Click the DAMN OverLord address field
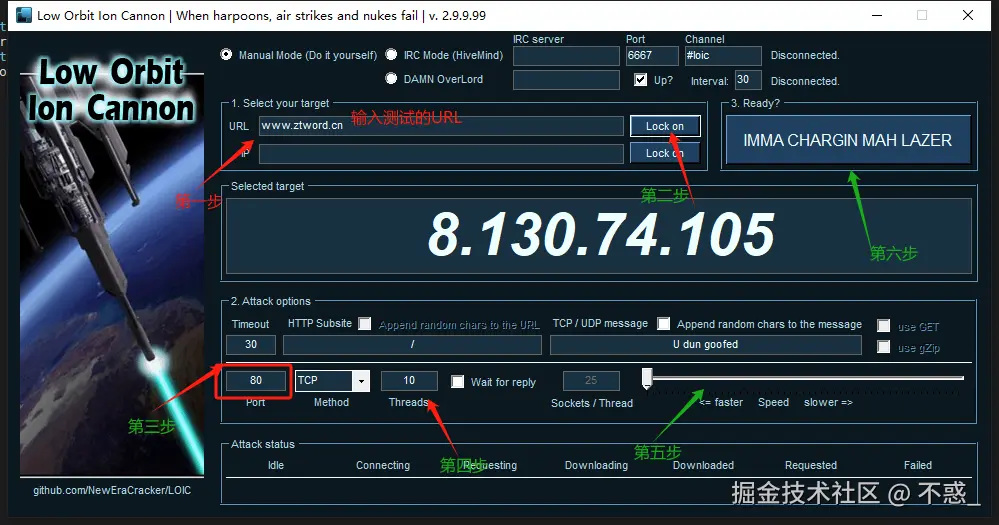 566,80
